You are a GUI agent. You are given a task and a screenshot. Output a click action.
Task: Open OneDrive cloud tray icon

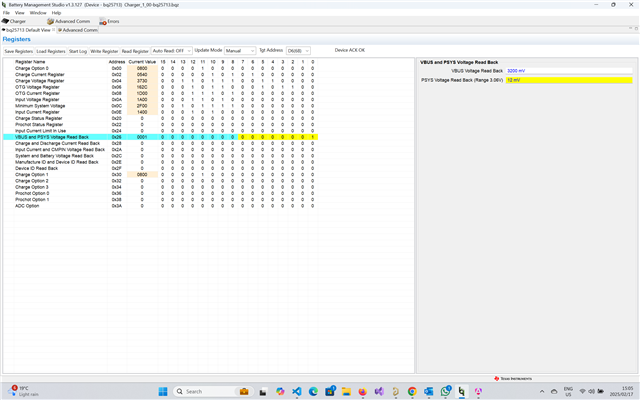tap(554, 391)
